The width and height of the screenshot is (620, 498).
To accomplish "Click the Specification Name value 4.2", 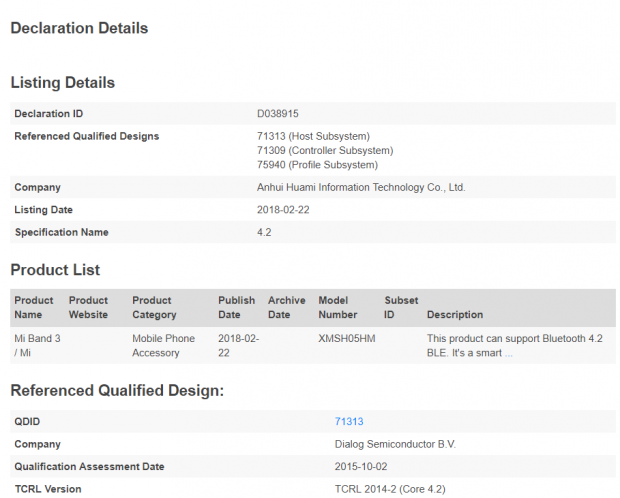I will (x=264, y=233).
